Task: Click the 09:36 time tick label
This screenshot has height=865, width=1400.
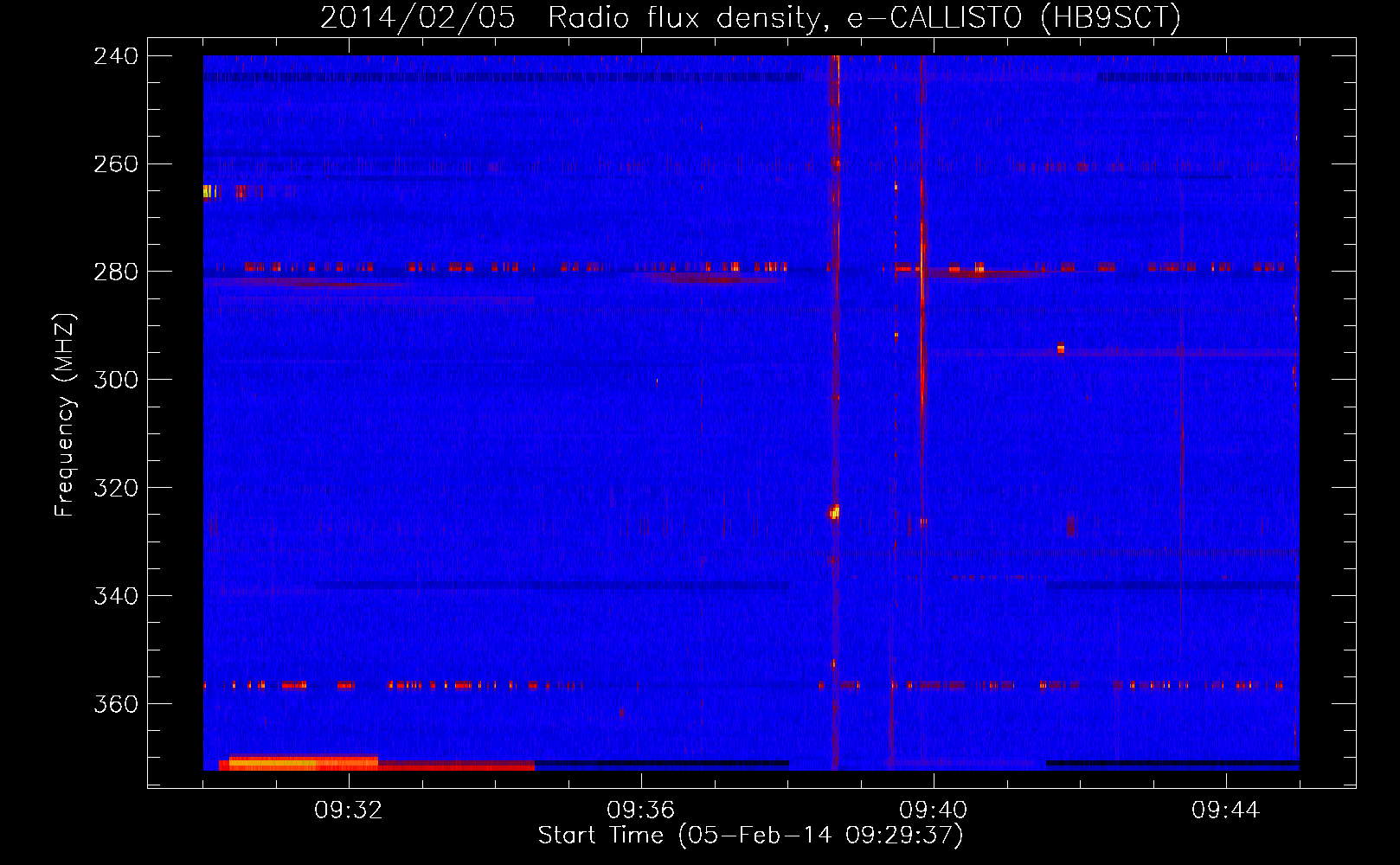Action: click(x=641, y=811)
